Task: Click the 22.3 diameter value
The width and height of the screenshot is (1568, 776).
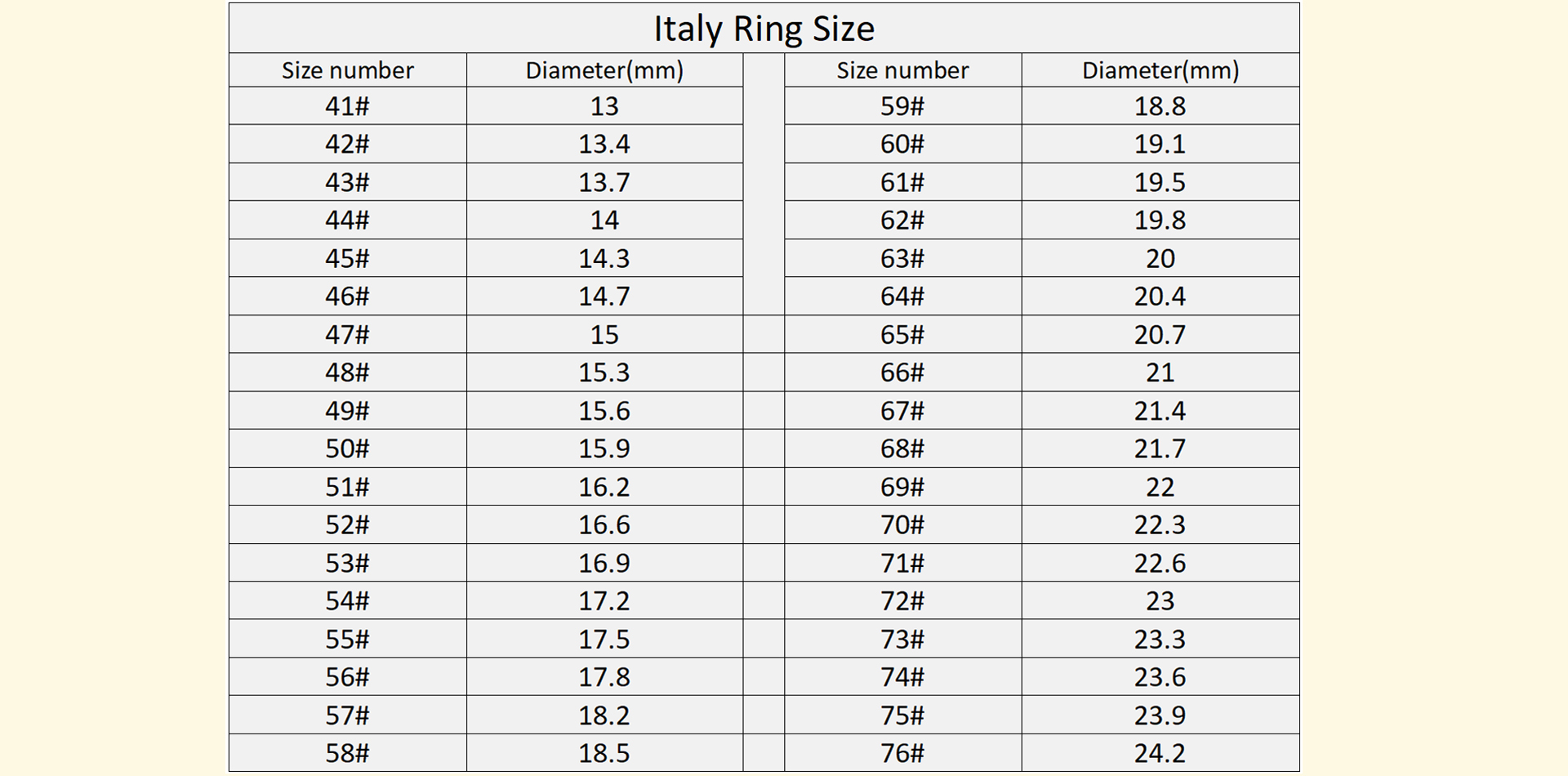Action: [1160, 525]
